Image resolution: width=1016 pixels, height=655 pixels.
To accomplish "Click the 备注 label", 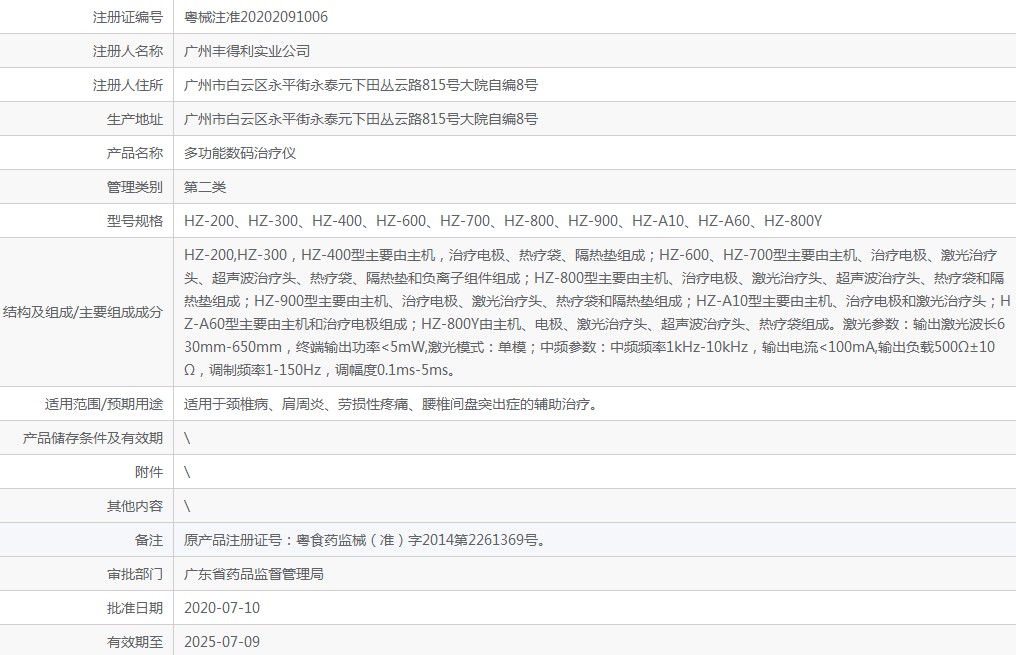I will point(149,540).
